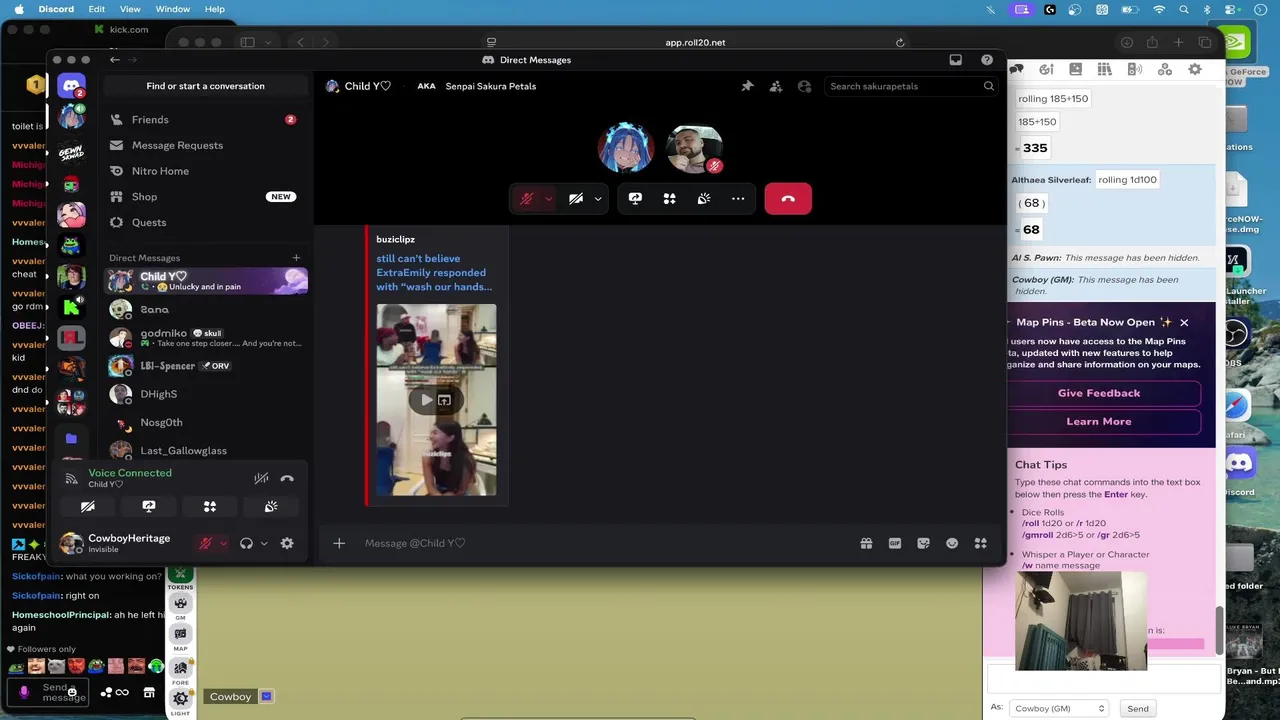This screenshot has width=1280, height=720.
Task: Click Learn More in Map Pins banner
Action: 1099,421
